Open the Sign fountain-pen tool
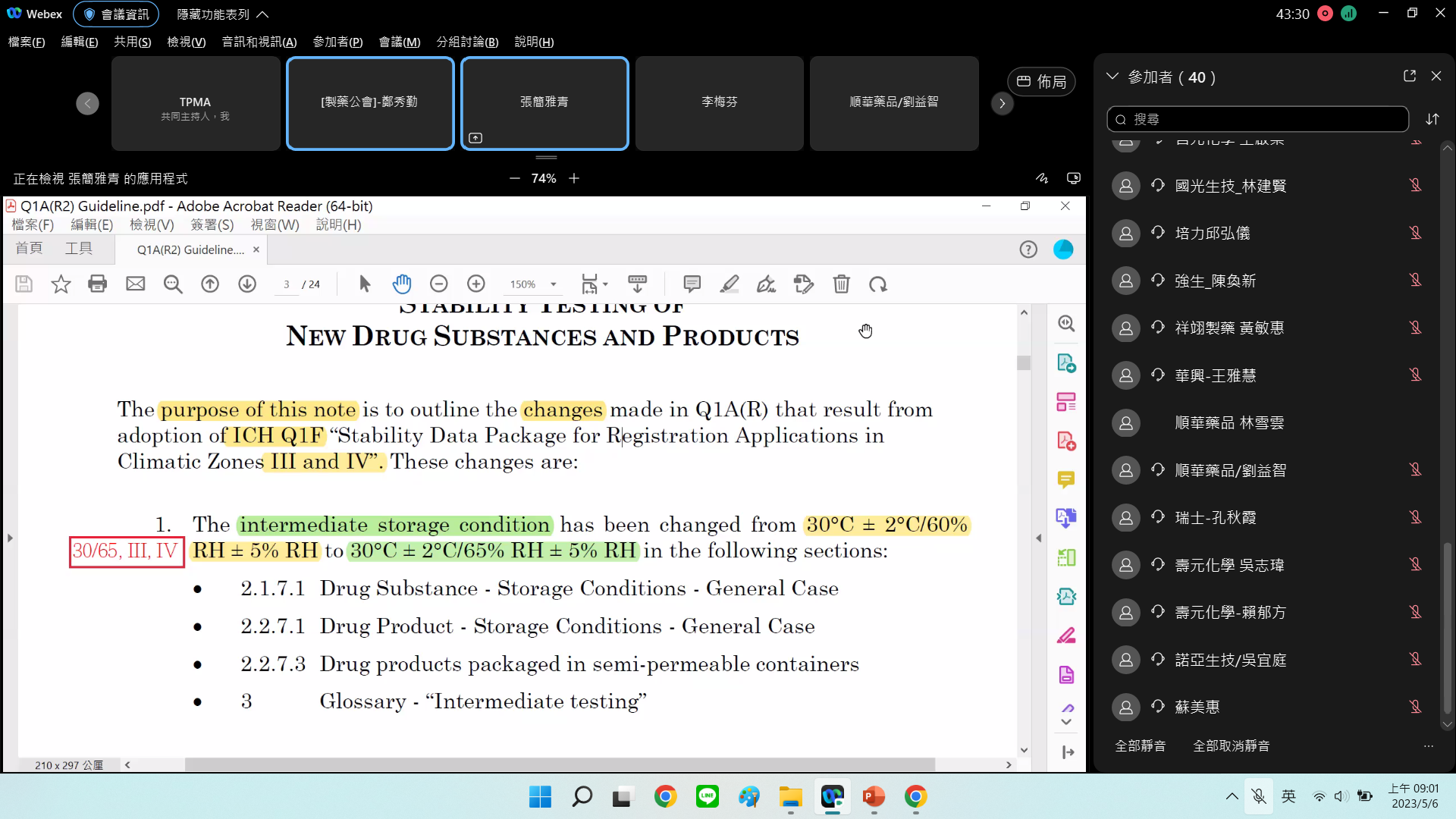Screen dimensions: 1456x819 click(766, 284)
